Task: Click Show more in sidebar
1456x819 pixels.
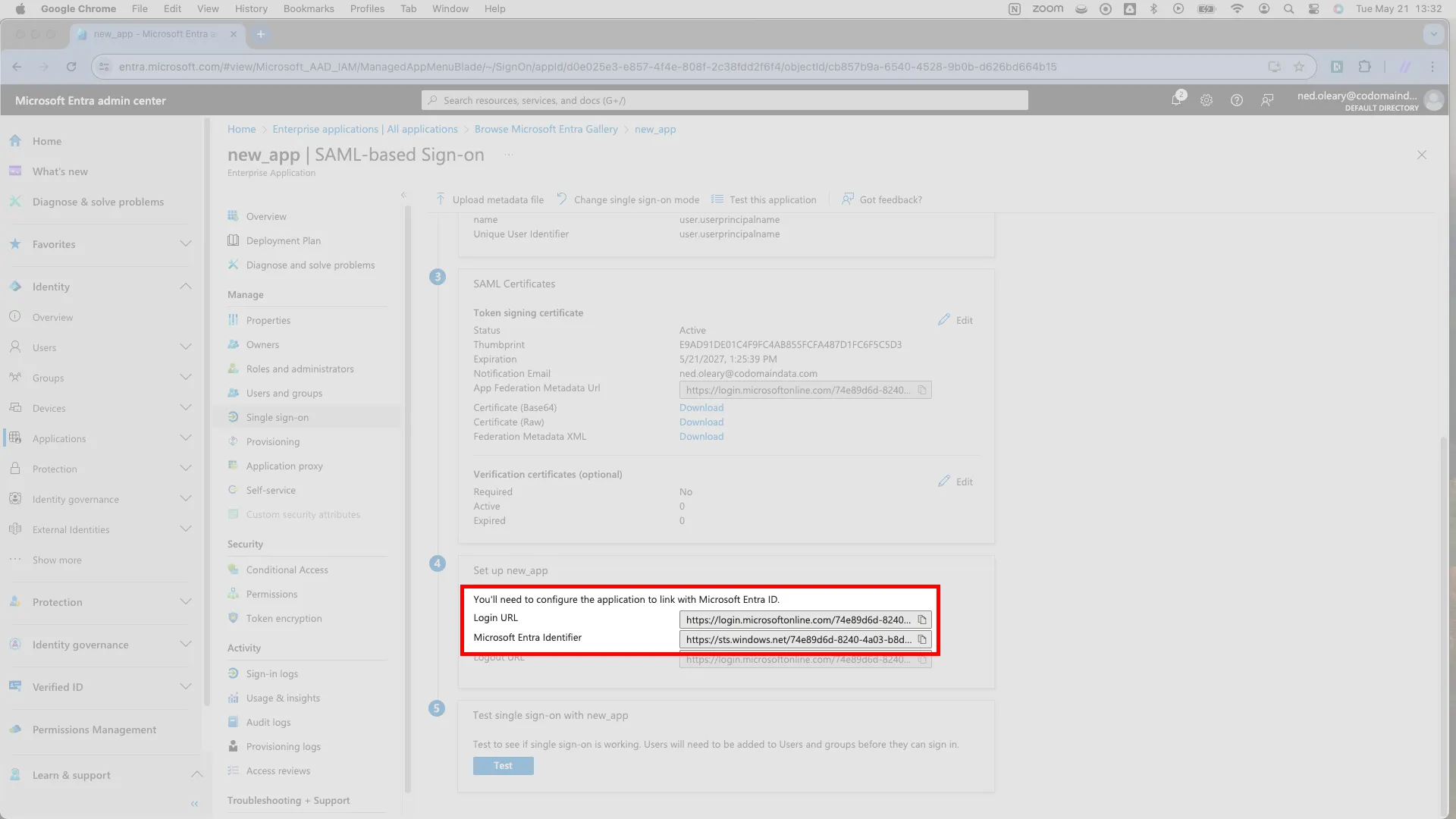Action: [57, 560]
